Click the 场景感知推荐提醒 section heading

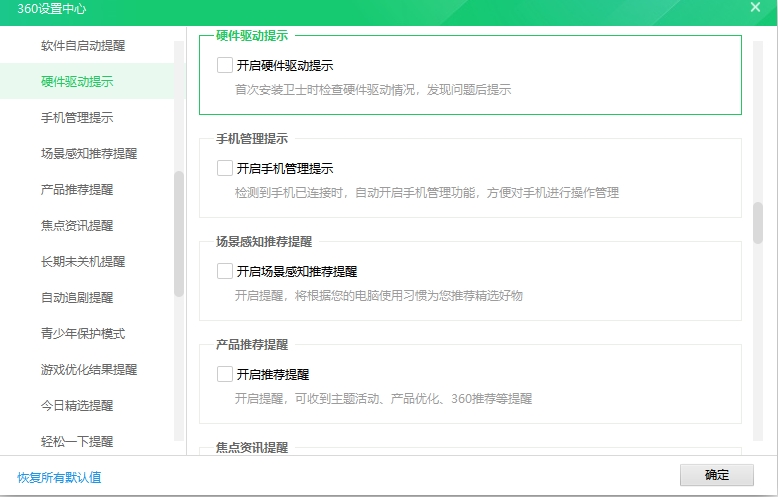(264, 242)
